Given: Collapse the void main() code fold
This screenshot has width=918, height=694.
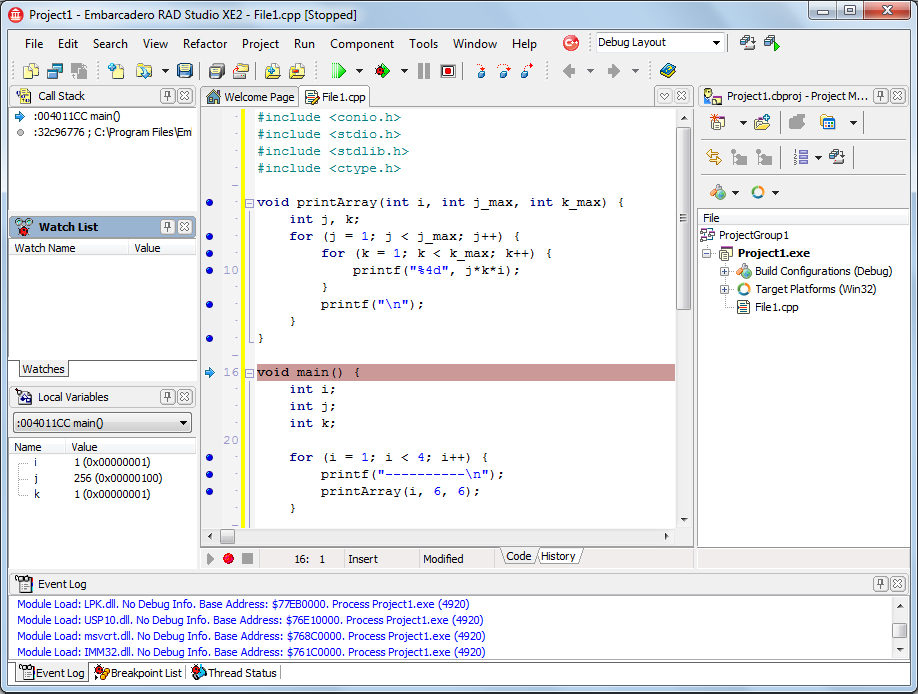Looking at the screenshot, I should click(249, 372).
